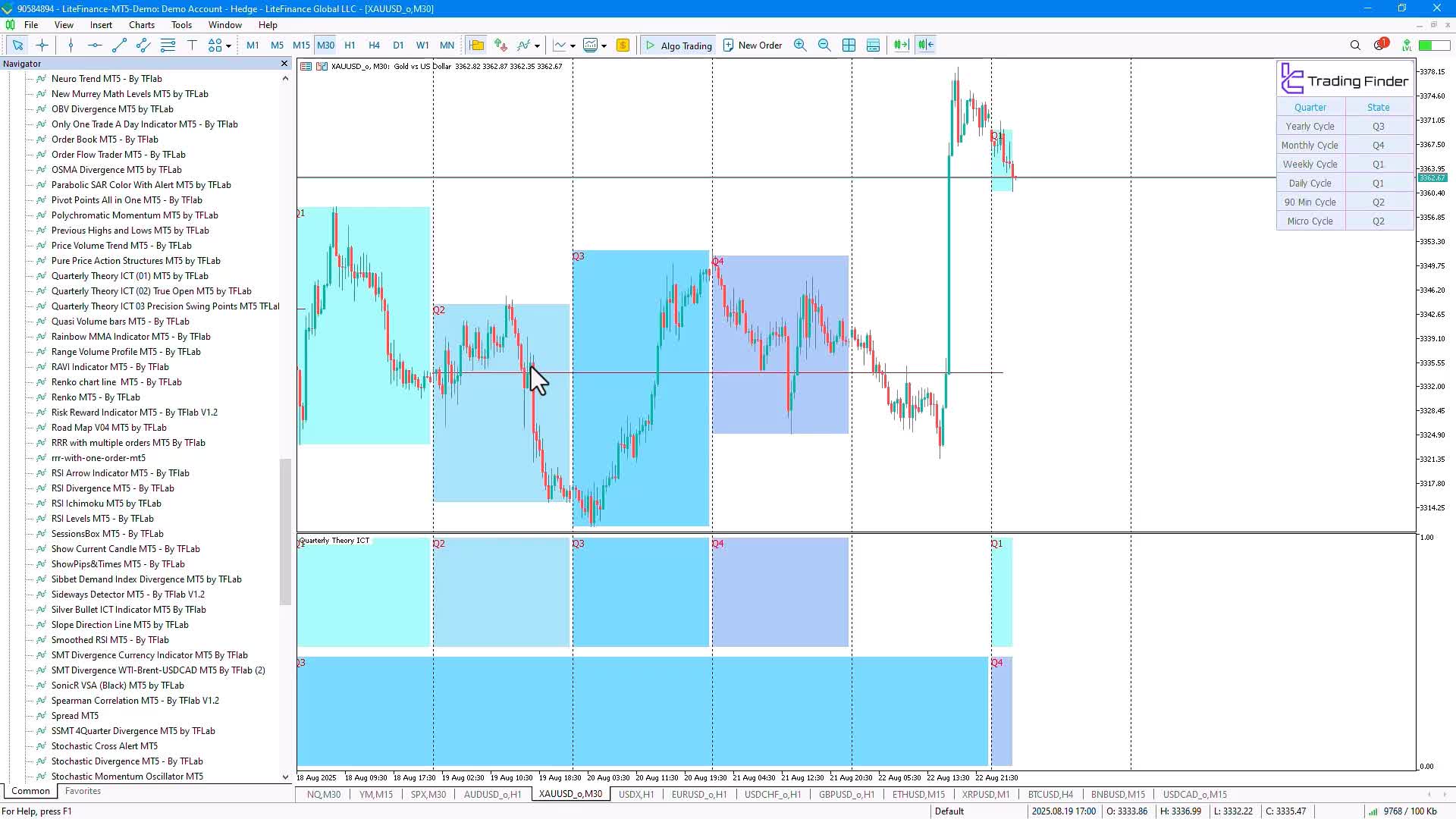This screenshot has width=1456, height=819.
Task: Click the zoom out magnifier icon
Action: [824, 45]
